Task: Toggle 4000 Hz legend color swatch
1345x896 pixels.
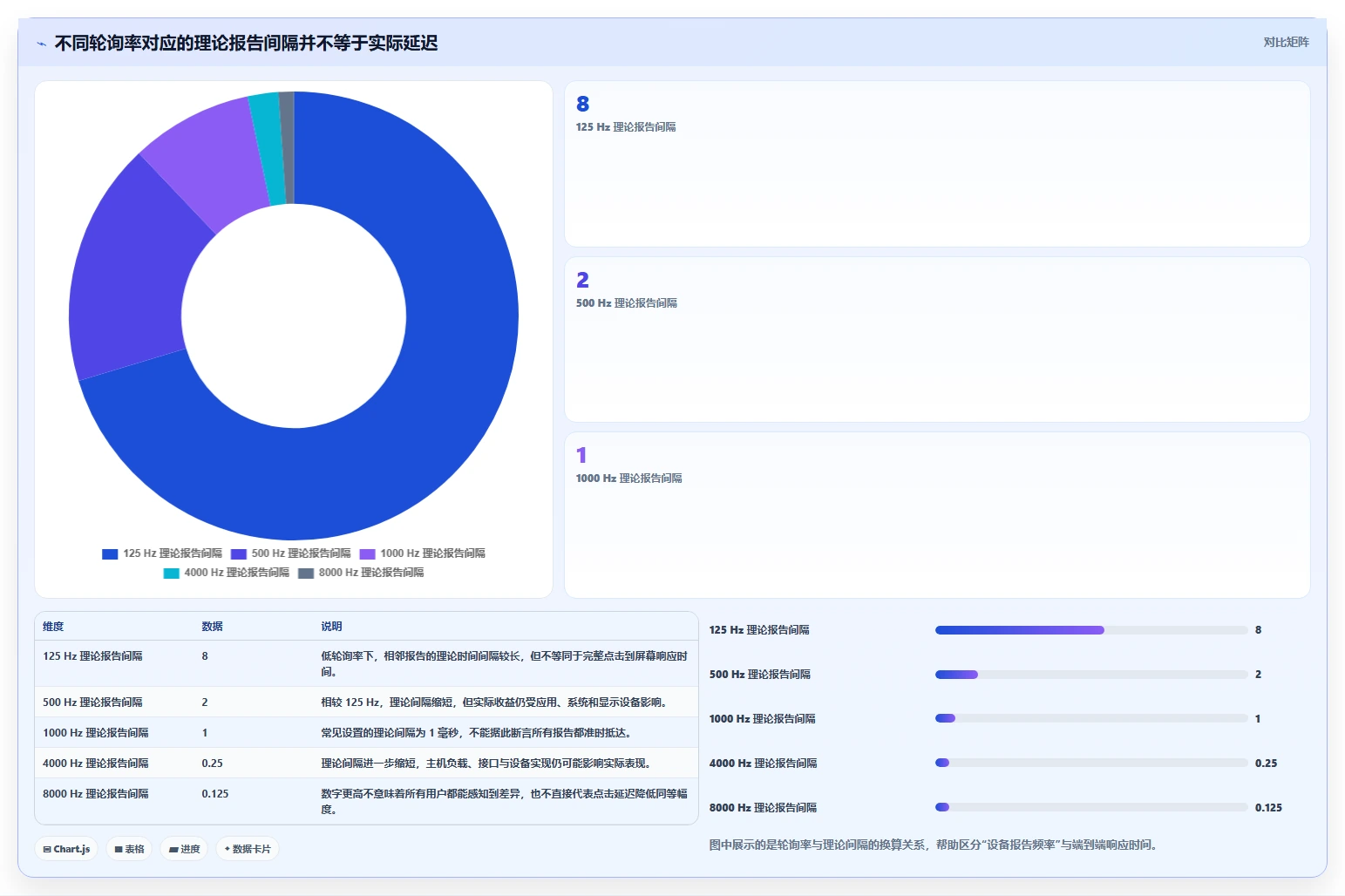Action: click(172, 573)
